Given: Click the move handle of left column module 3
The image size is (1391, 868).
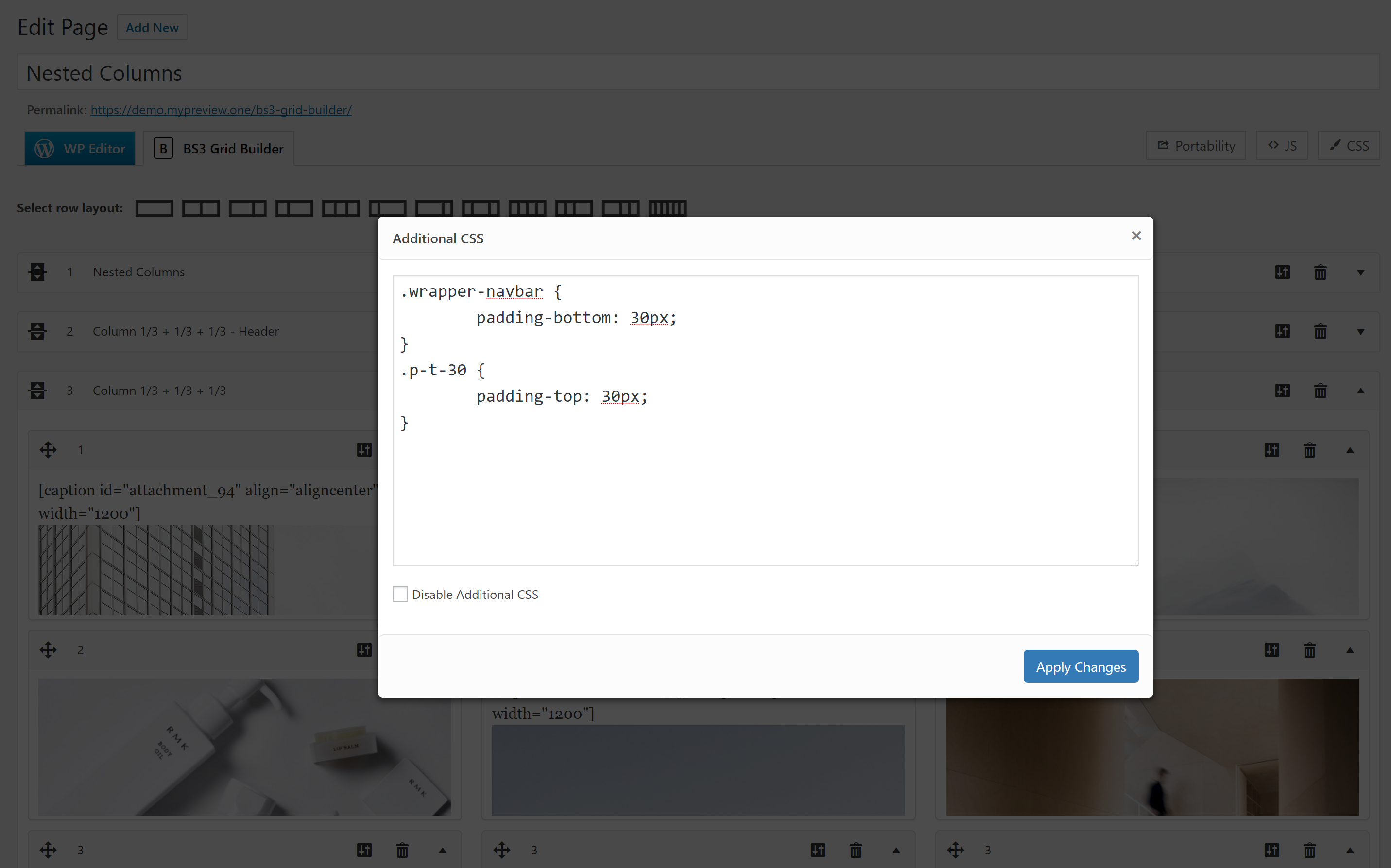Looking at the screenshot, I should pyautogui.click(x=48, y=850).
